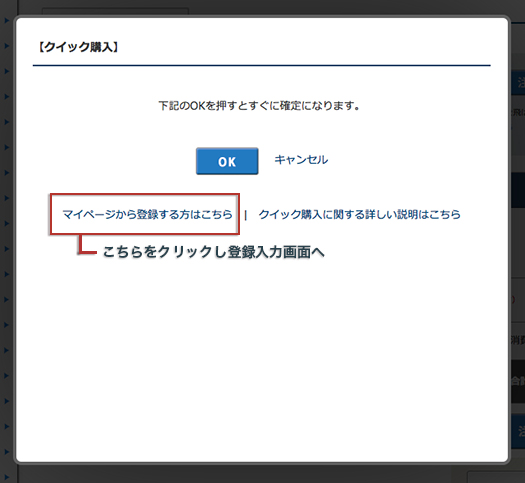The image size is (525, 483).
Task: Click the dimmed box at bottom right corner
Action: pyautogui.click(x=496, y=477)
